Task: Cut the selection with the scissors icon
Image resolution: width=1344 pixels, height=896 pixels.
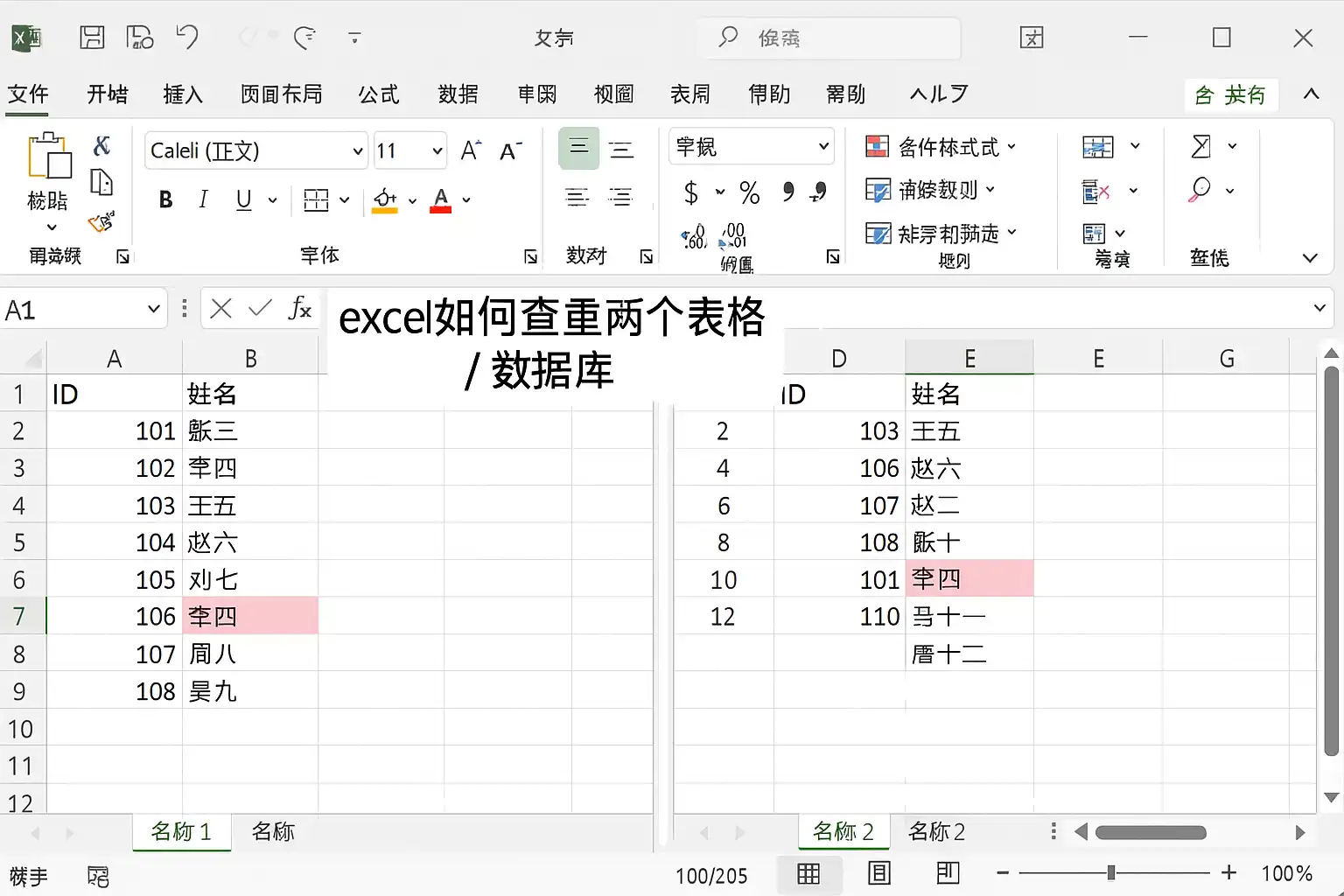Action: (x=102, y=145)
